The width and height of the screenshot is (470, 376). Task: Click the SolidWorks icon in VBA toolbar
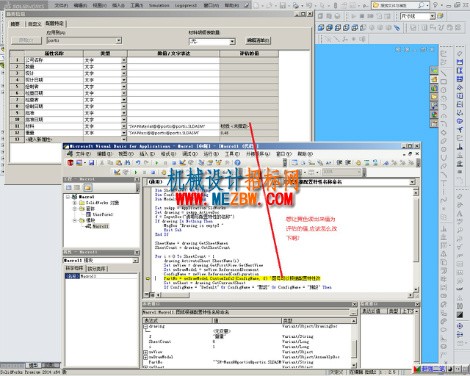(70, 163)
